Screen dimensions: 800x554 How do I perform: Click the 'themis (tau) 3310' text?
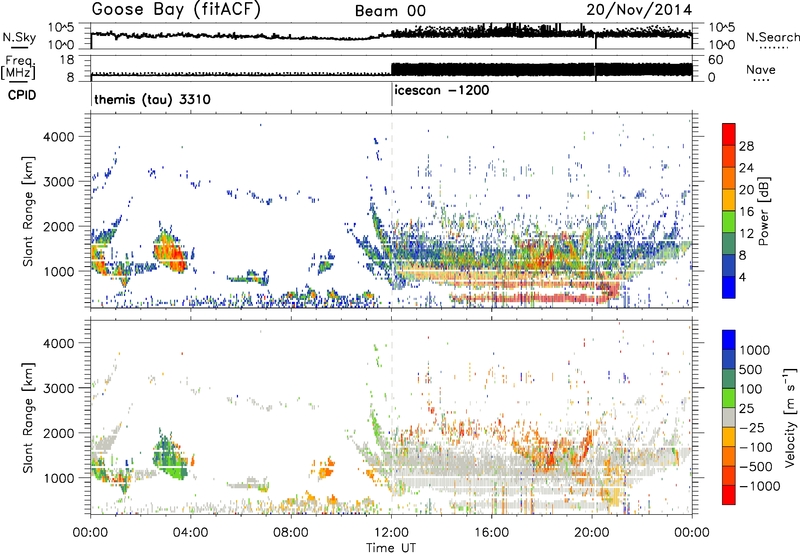click(152, 99)
